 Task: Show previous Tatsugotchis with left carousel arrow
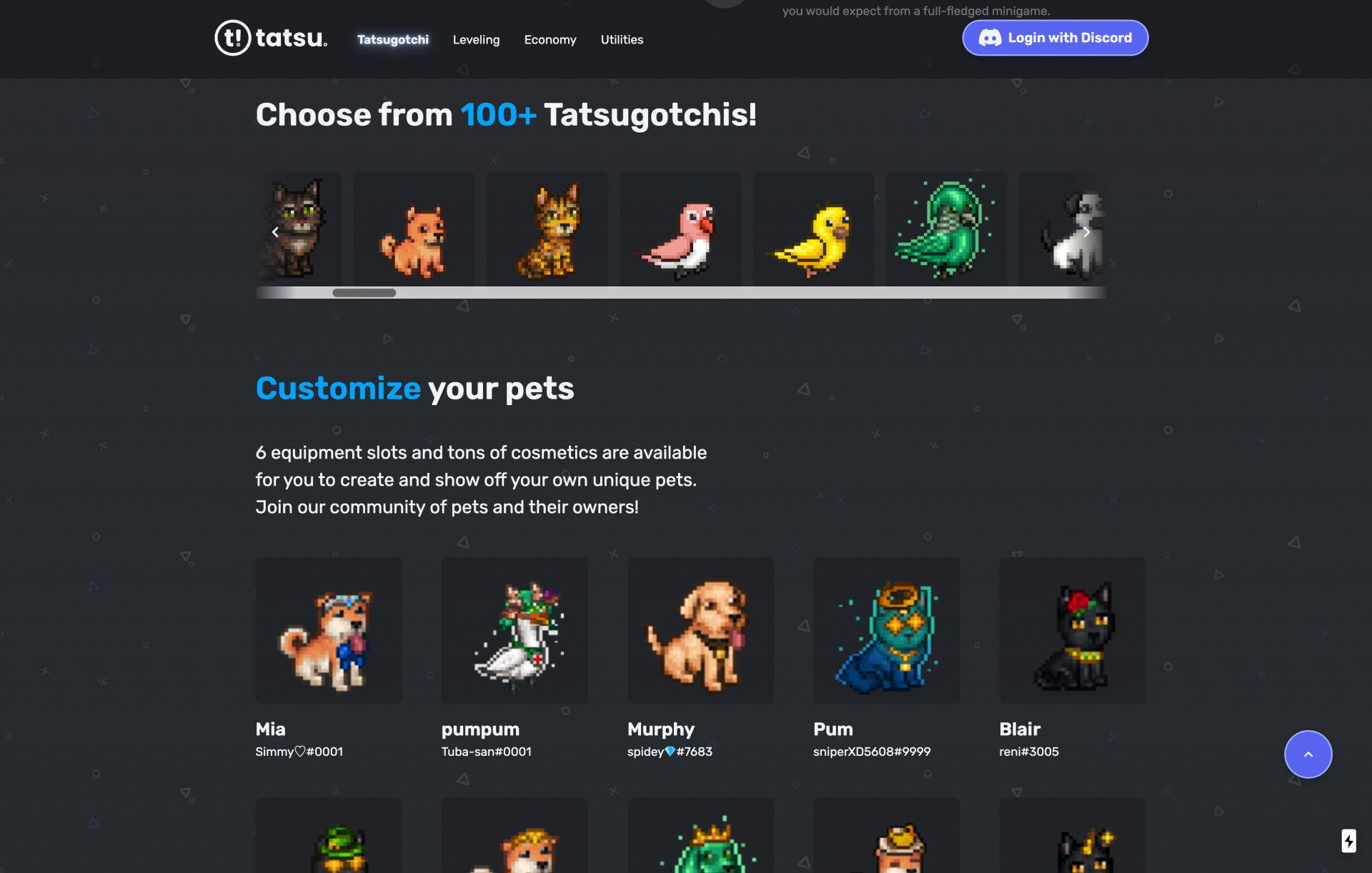[x=275, y=232]
